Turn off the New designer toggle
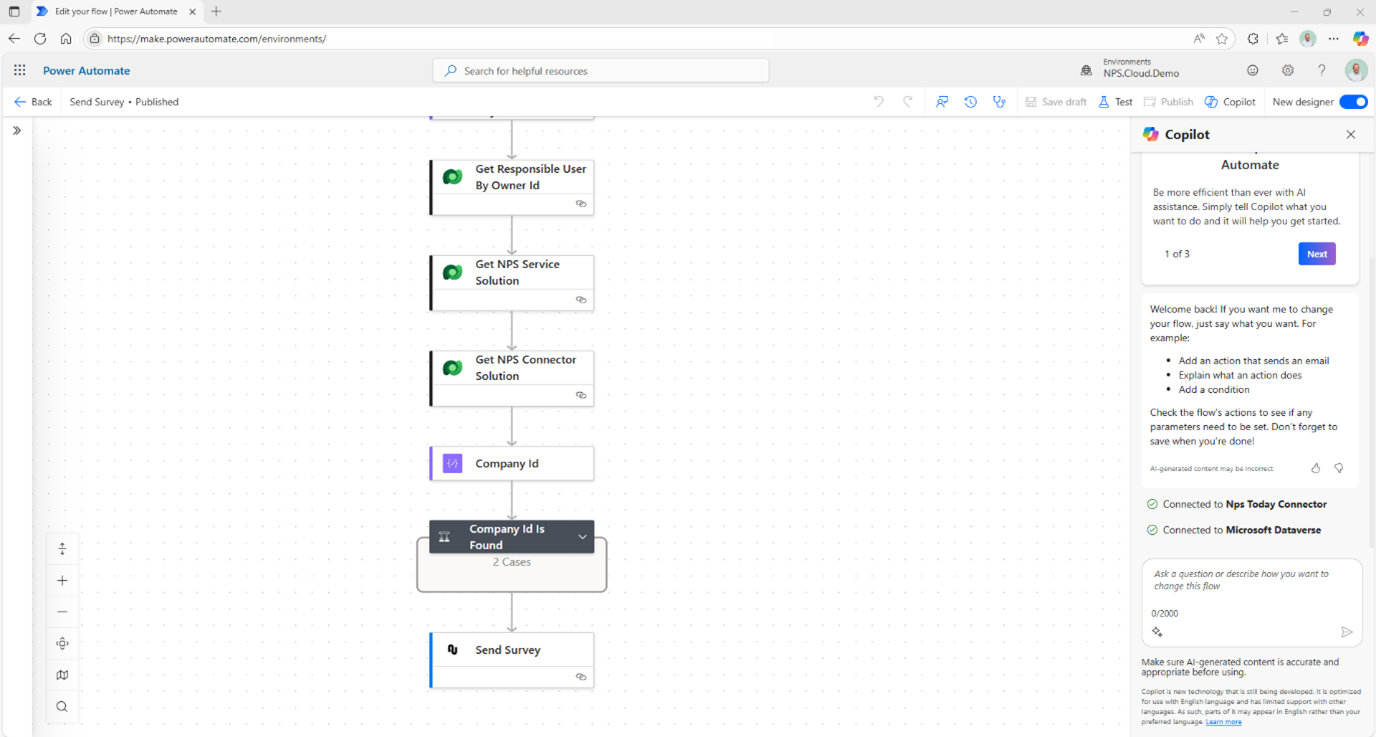The height and width of the screenshot is (737, 1376). (x=1353, y=102)
